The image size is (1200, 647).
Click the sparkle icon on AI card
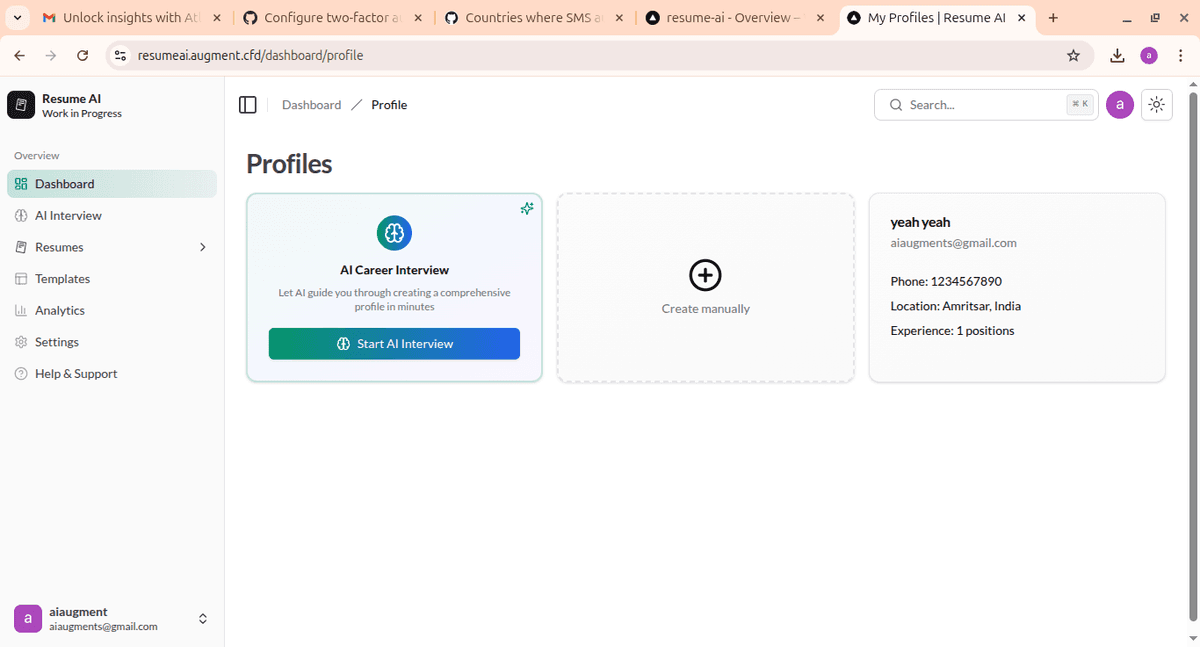pyautogui.click(x=527, y=208)
